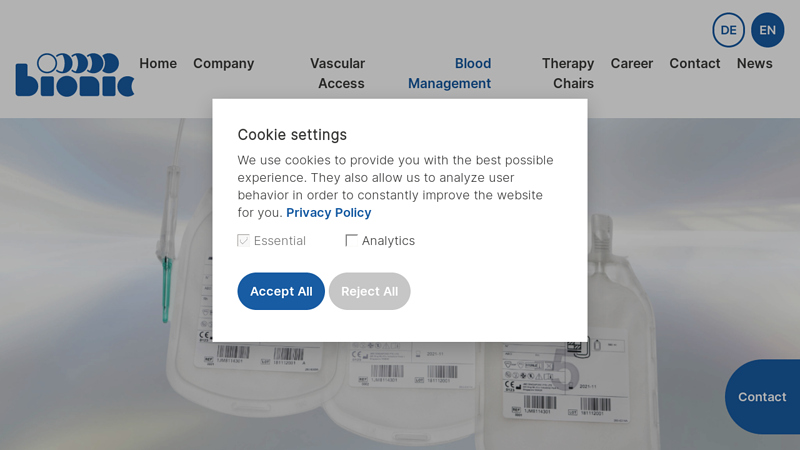
Task: Click the Bionic logo
Action: tap(75, 75)
